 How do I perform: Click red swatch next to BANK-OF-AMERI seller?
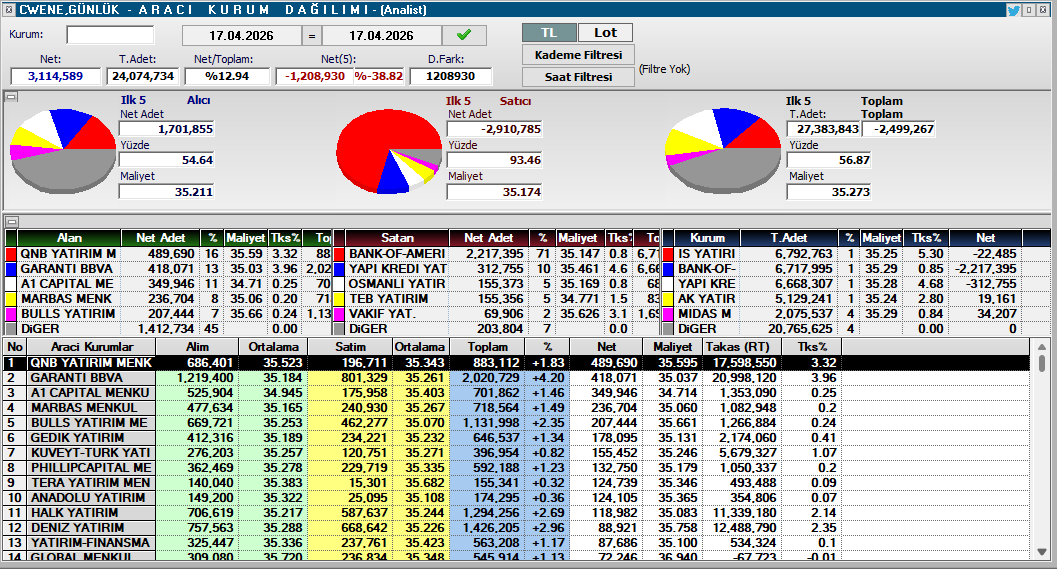[x=339, y=254]
